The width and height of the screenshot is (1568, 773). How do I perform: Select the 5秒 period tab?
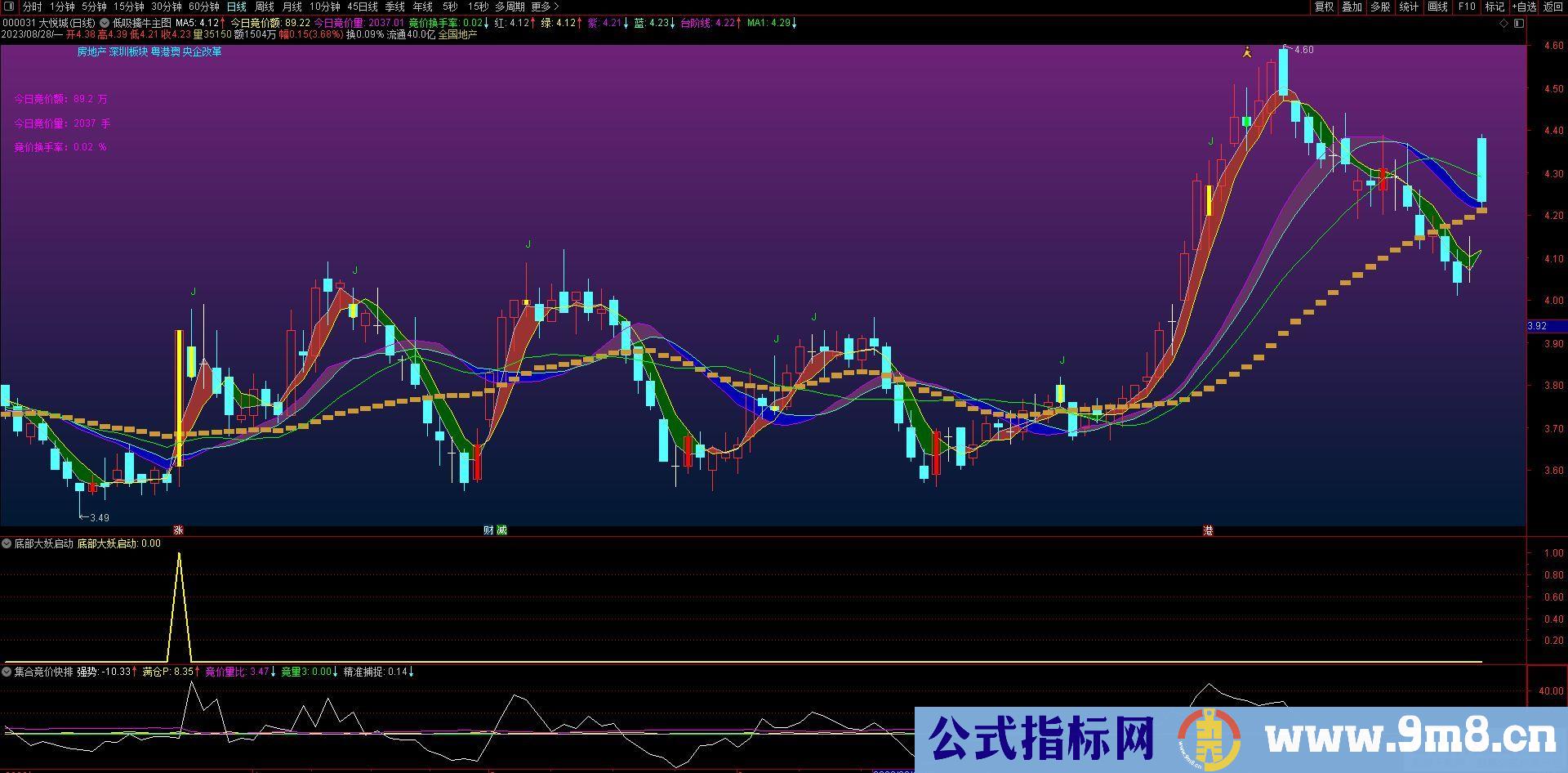click(x=450, y=7)
